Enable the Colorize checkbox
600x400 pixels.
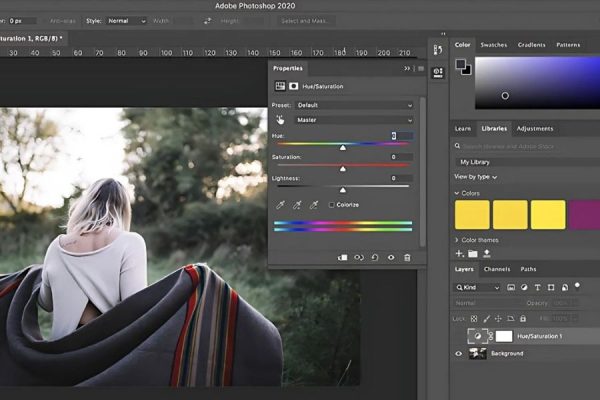pyautogui.click(x=331, y=205)
